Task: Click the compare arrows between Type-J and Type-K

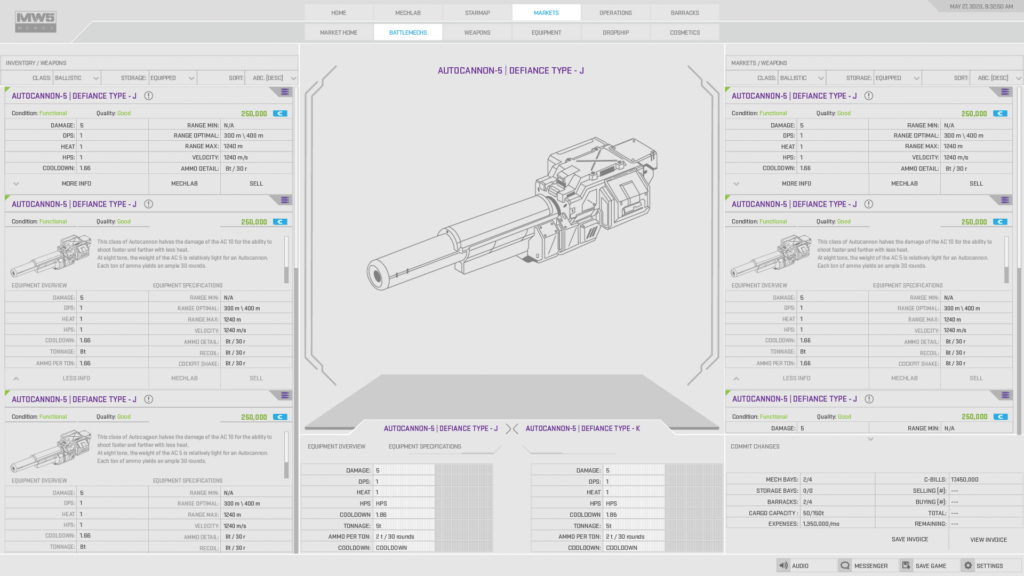Action: point(511,428)
